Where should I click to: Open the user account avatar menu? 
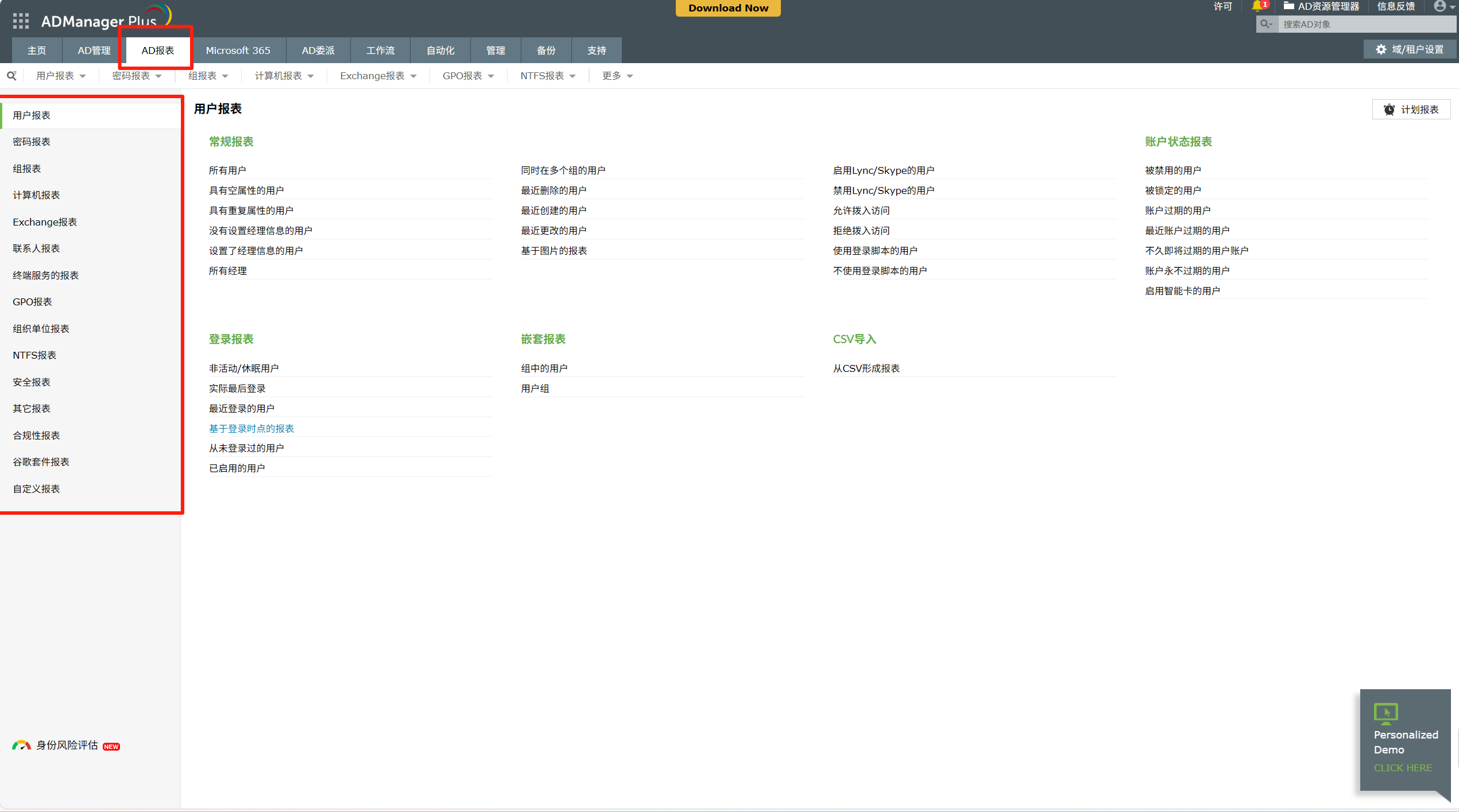pos(1440,6)
